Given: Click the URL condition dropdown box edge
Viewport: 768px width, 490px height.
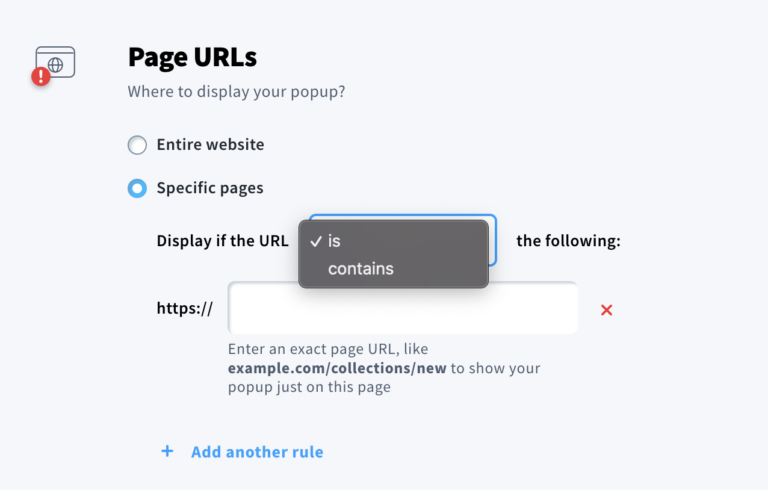Looking at the screenshot, I should click(x=493, y=240).
